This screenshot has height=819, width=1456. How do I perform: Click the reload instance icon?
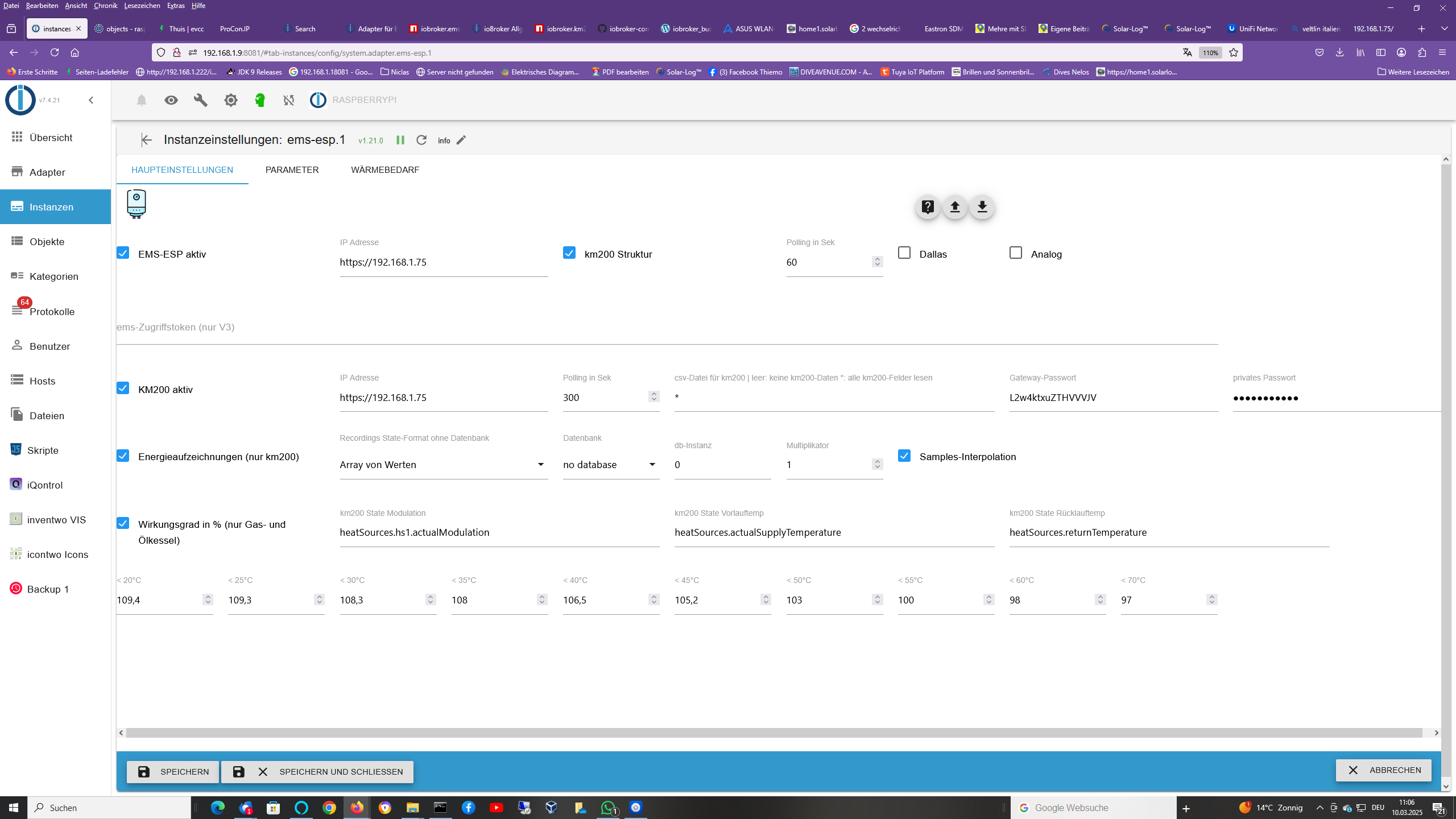(x=421, y=140)
